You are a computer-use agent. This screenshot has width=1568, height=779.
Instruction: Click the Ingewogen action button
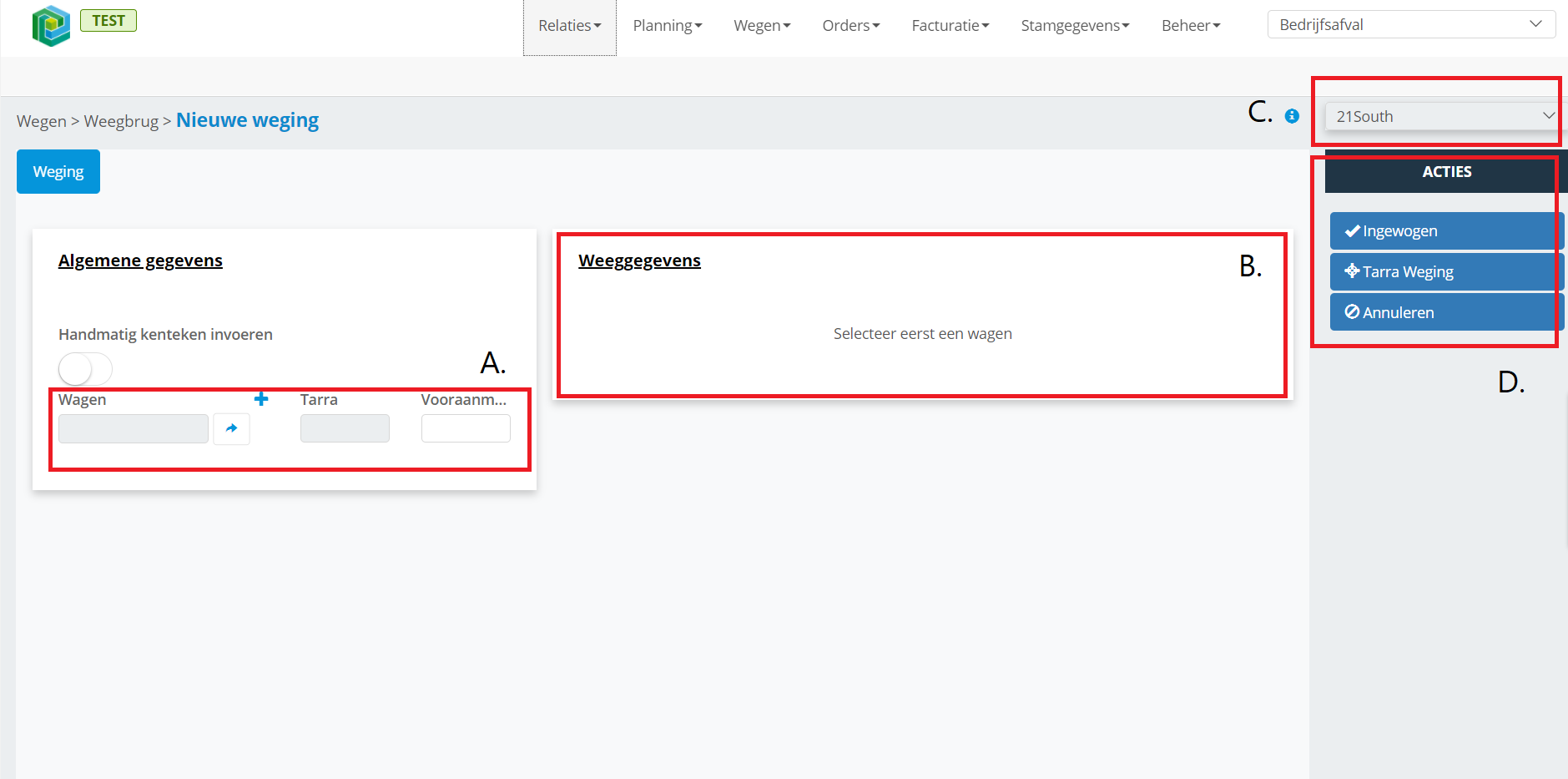tap(1446, 230)
